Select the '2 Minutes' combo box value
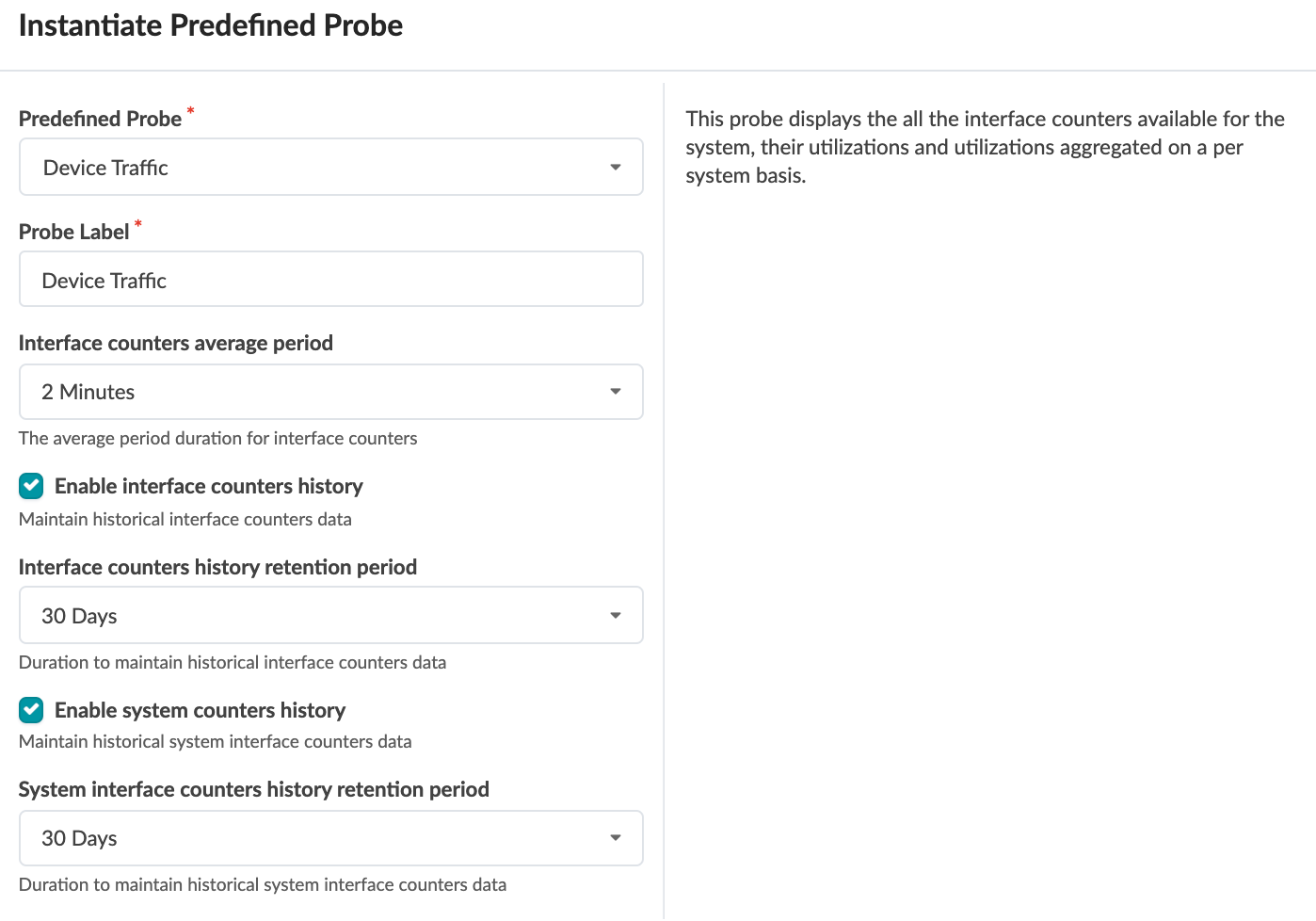The height and width of the screenshot is (921, 1316). [x=88, y=392]
